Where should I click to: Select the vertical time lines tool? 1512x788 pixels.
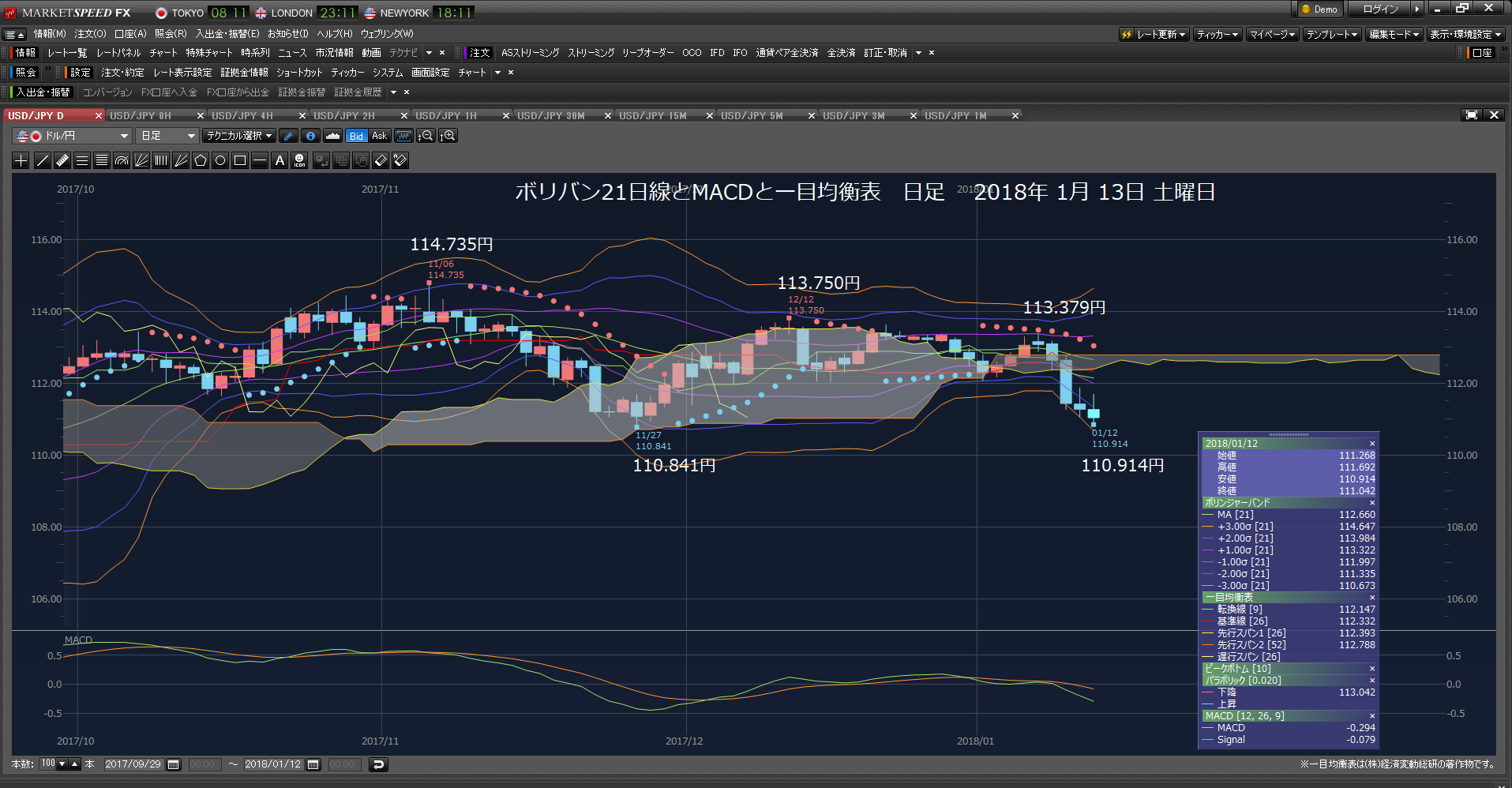point(161,160)
